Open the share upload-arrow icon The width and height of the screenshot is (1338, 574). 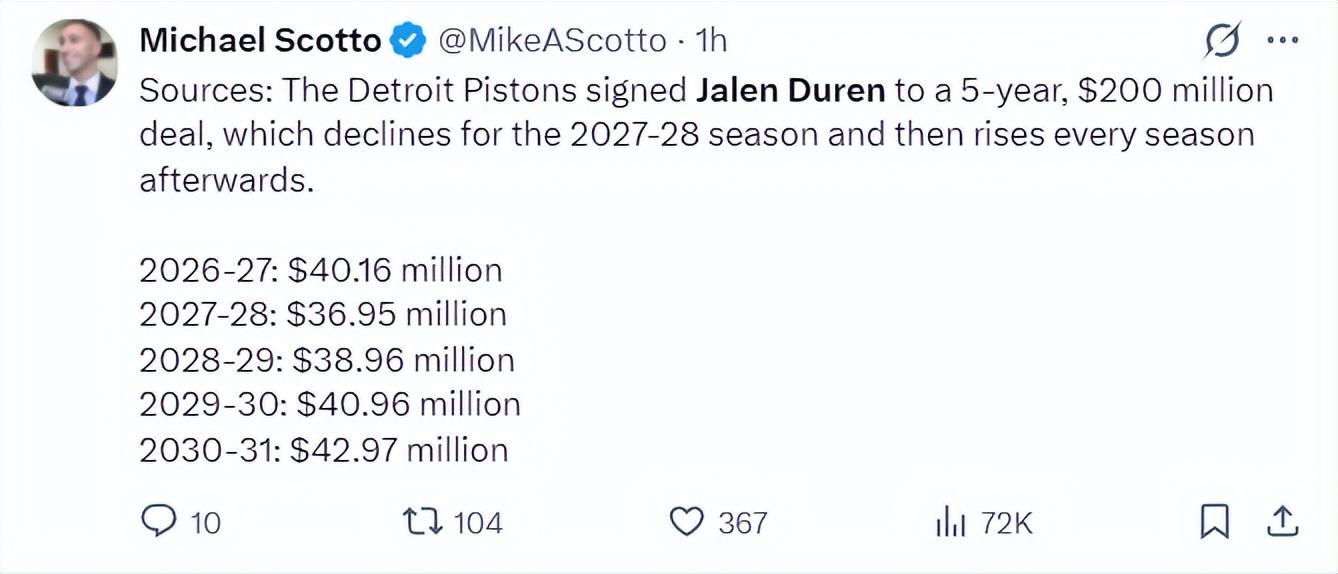pyautogui.click(x=1282, y=521)
